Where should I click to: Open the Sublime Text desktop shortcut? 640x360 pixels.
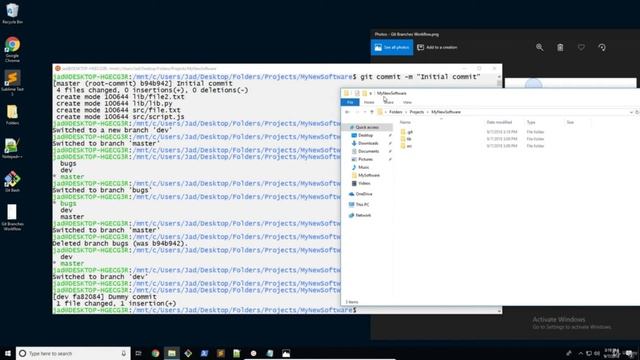[12, 82]
